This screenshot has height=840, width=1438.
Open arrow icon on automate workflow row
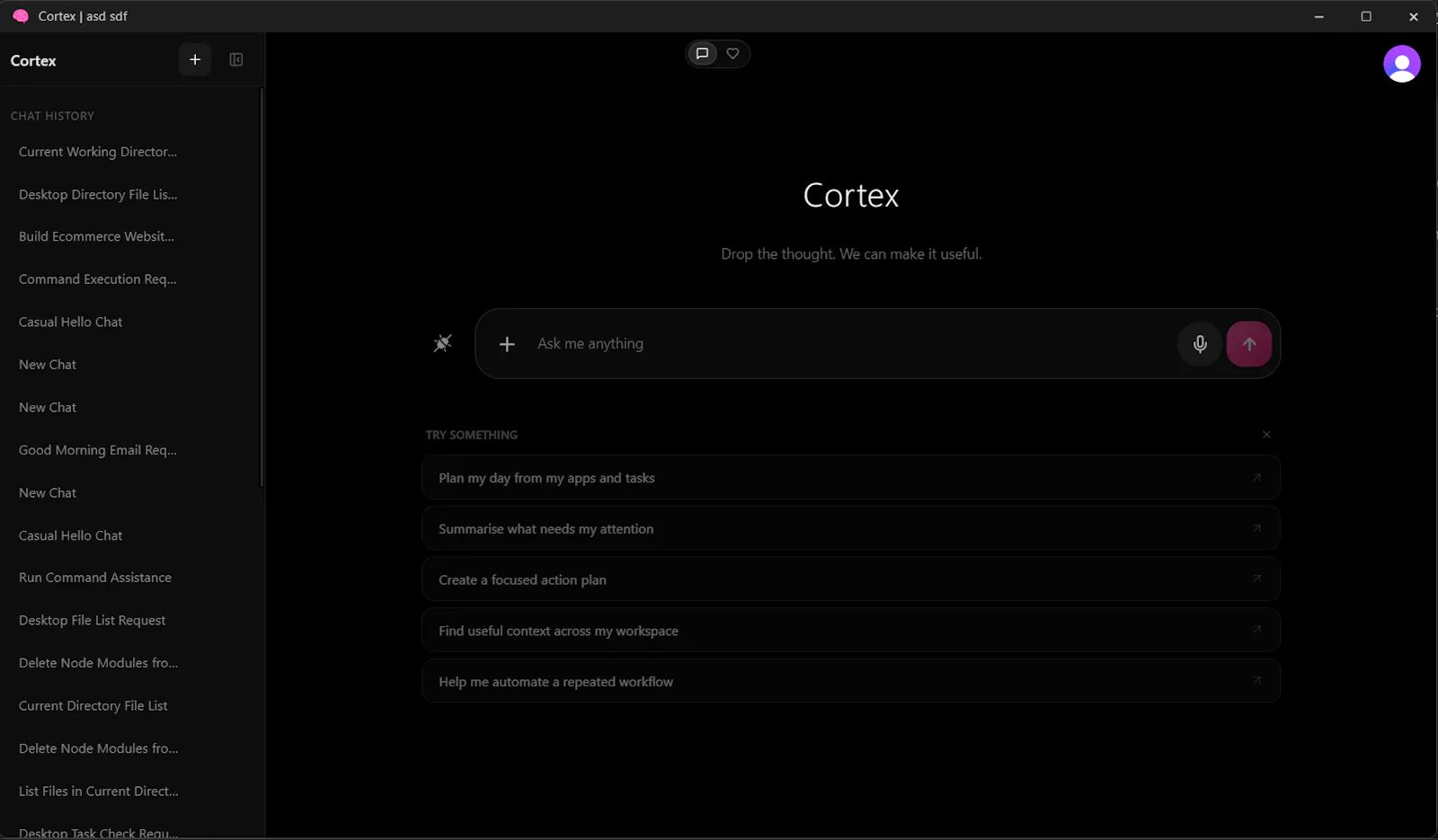click(1256, 682)
